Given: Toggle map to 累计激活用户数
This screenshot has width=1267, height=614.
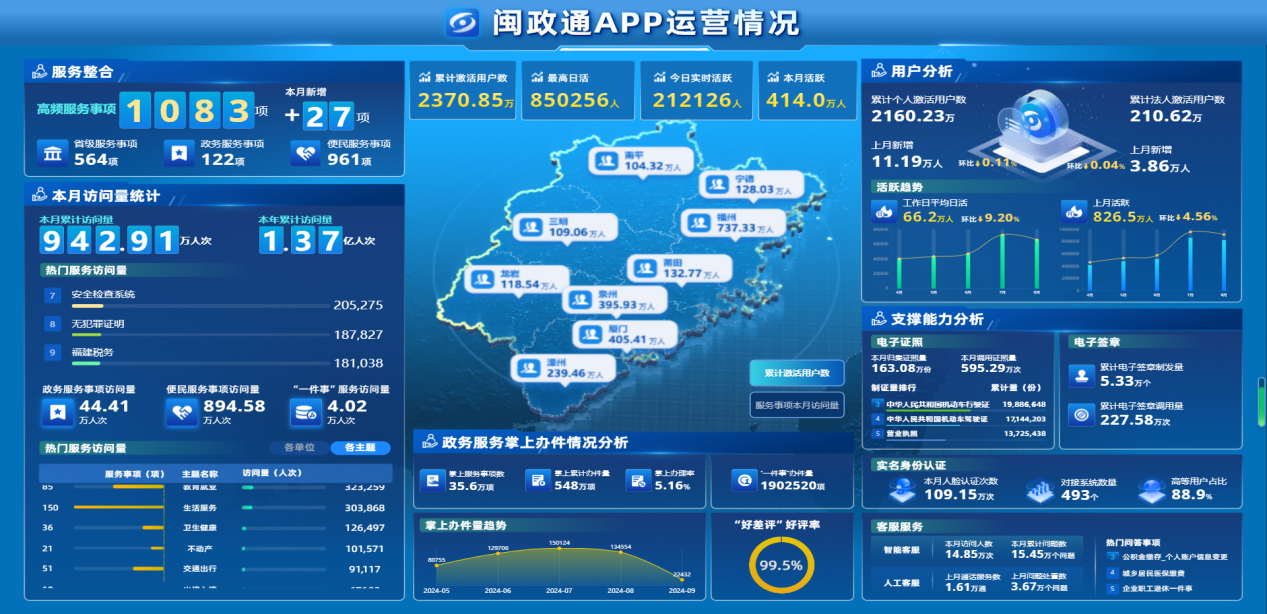Looking at the screenshot, I should 797,373.
